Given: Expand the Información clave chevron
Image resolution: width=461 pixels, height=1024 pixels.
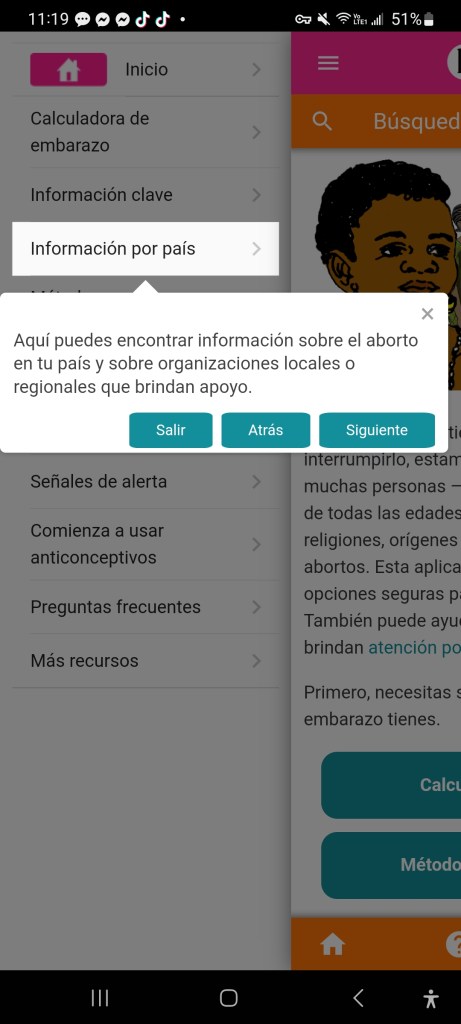Looking at the screenshot, I should pyautogui.click(x=256, y=195).
